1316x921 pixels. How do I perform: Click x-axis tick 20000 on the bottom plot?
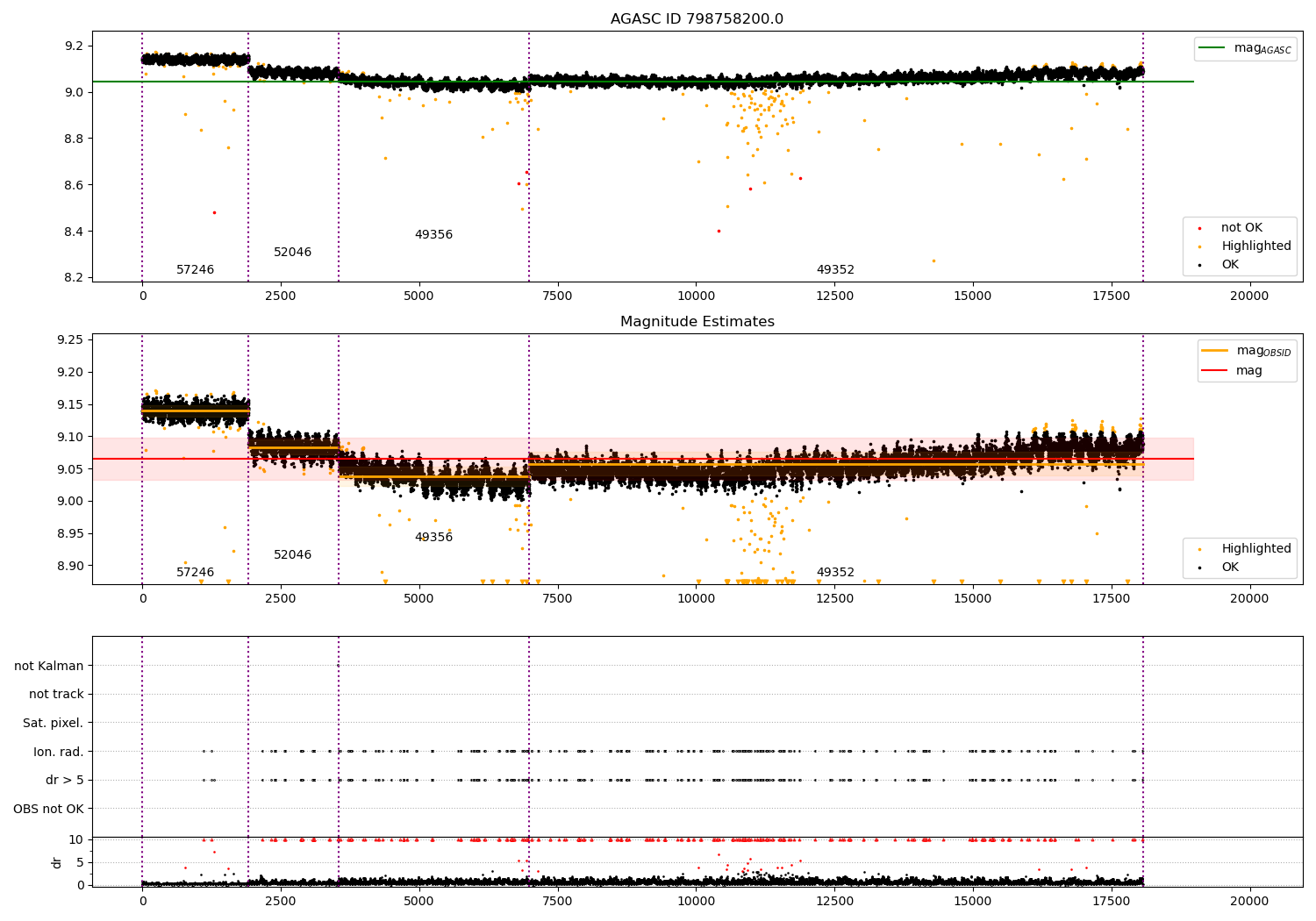[1249, 900]
